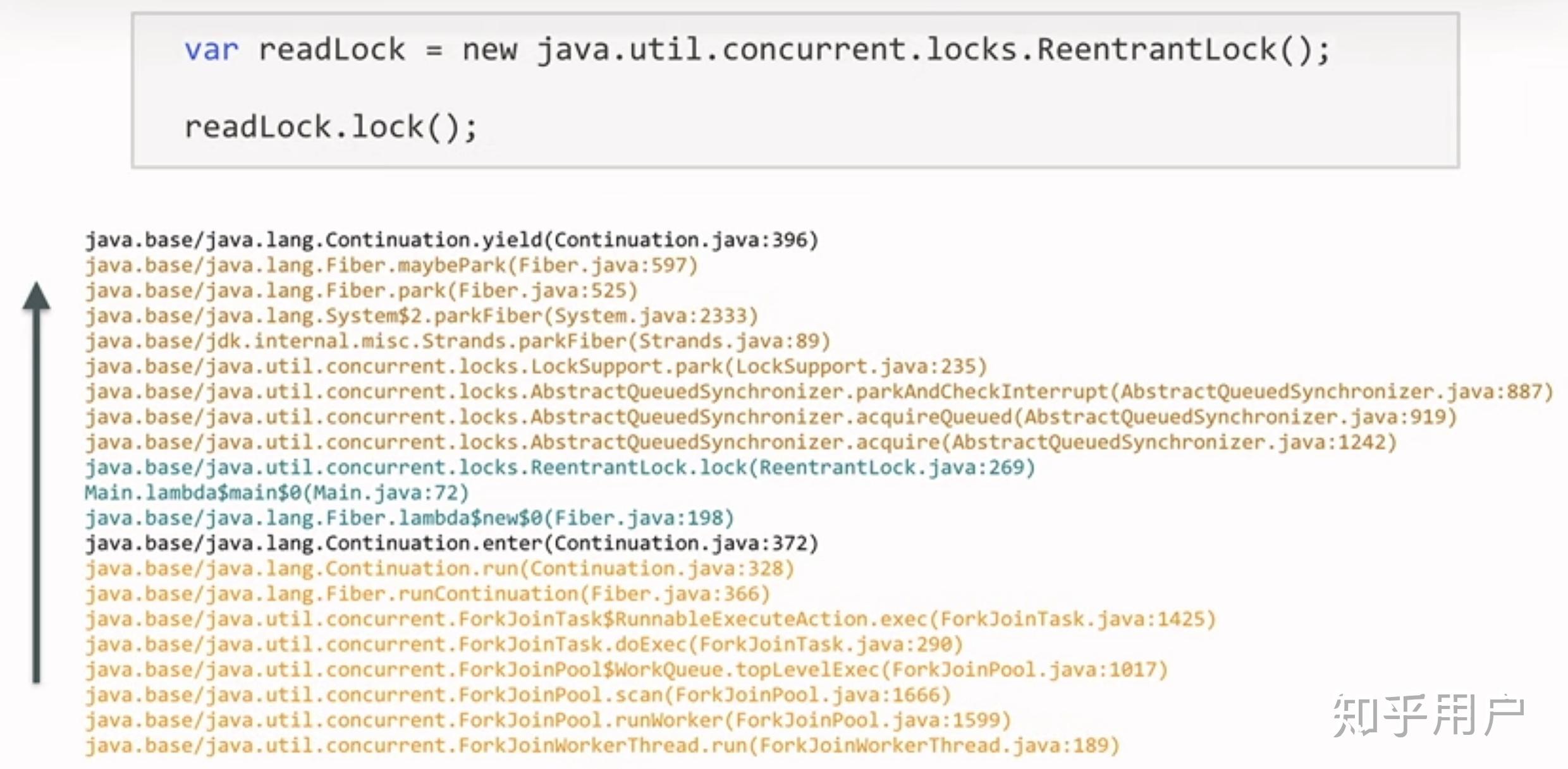The width and height of the screenshot is (1568, 769).
Task: Click the System$2.parkFiber stack frame
Action: 421,316
